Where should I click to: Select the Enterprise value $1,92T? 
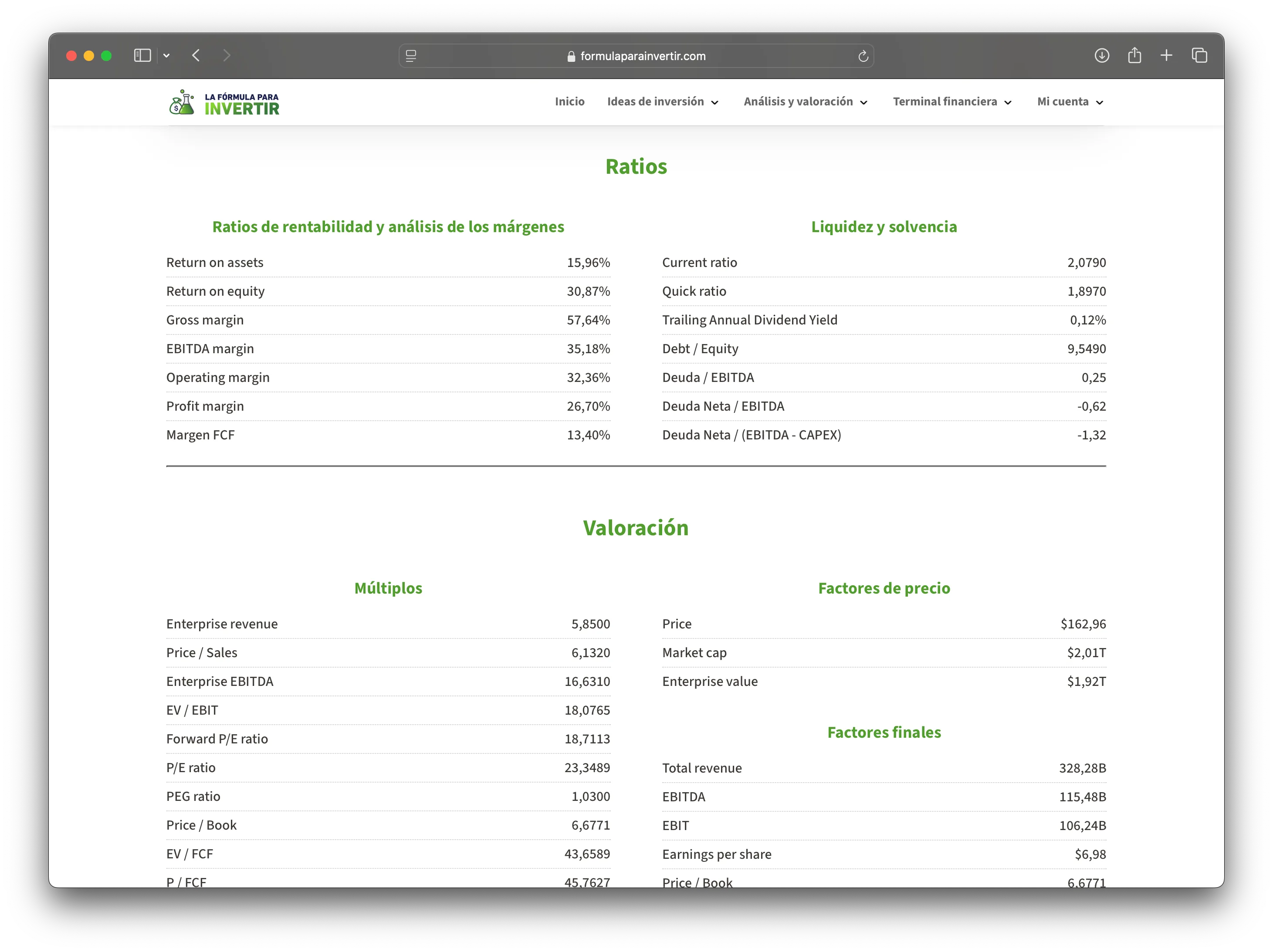(x=1087, y=681)
